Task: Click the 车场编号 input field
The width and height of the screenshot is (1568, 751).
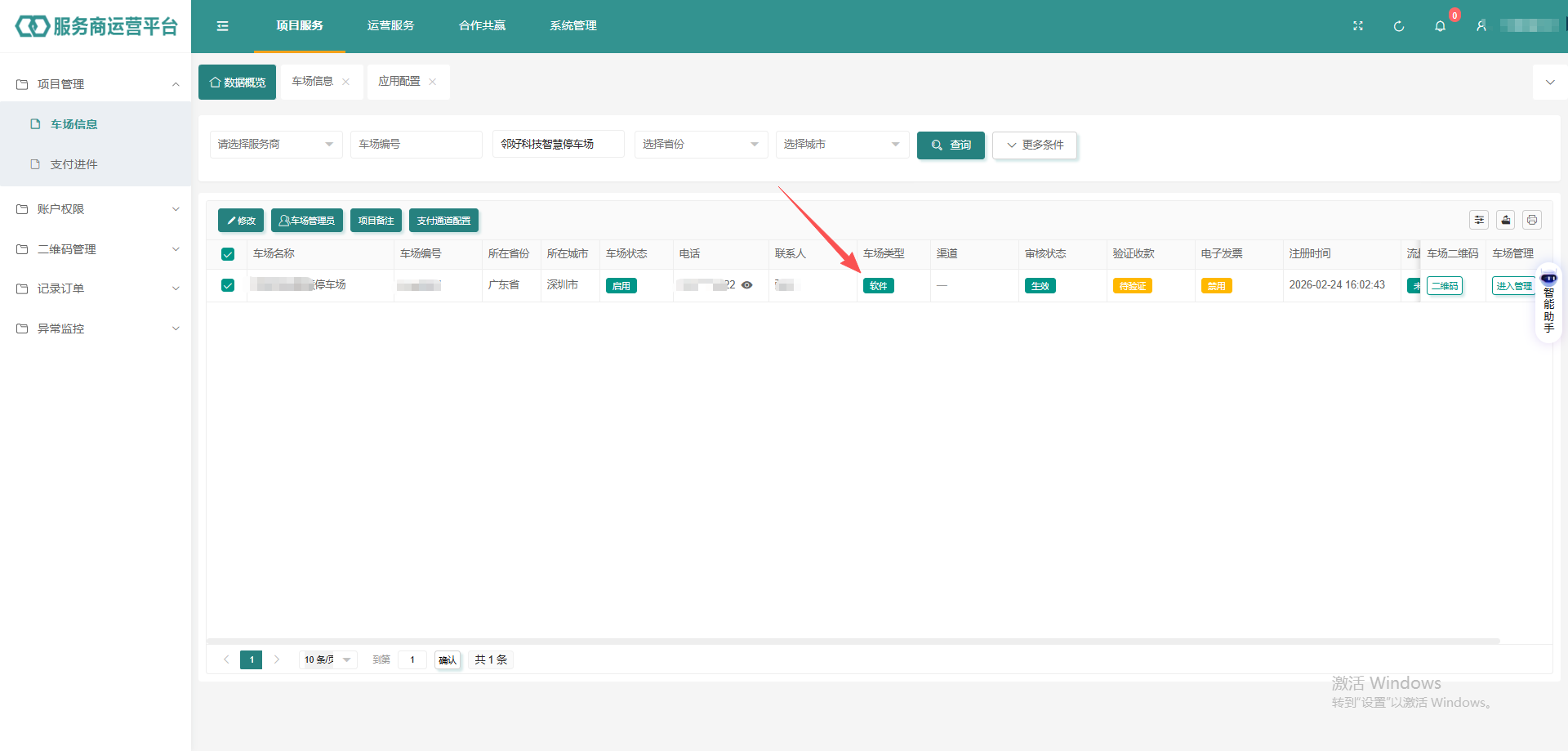Action: pos(416,145)
